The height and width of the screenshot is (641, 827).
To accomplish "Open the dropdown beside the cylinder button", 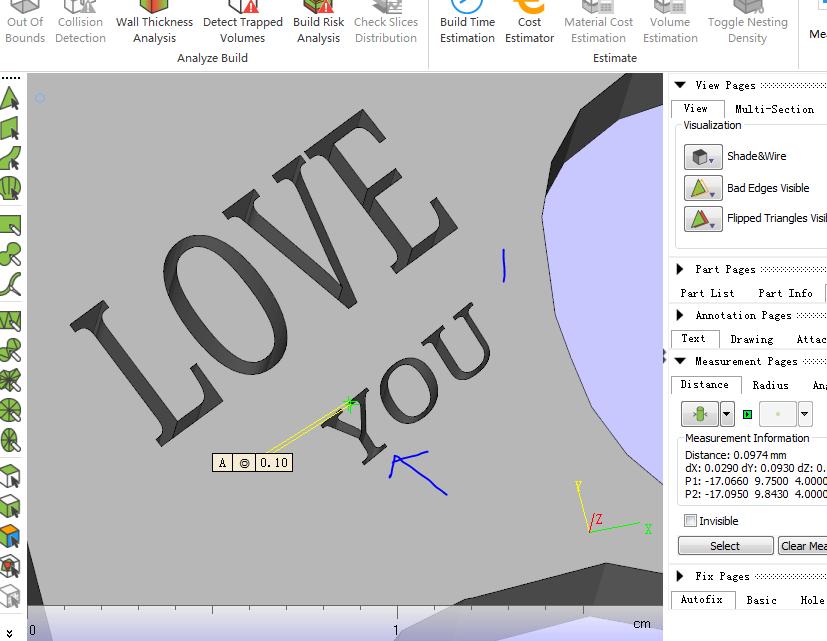I will click(x=726, y=414).
